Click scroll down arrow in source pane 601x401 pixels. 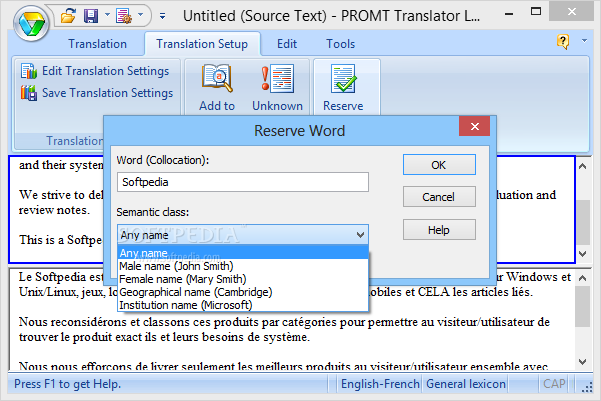[583, 254]
